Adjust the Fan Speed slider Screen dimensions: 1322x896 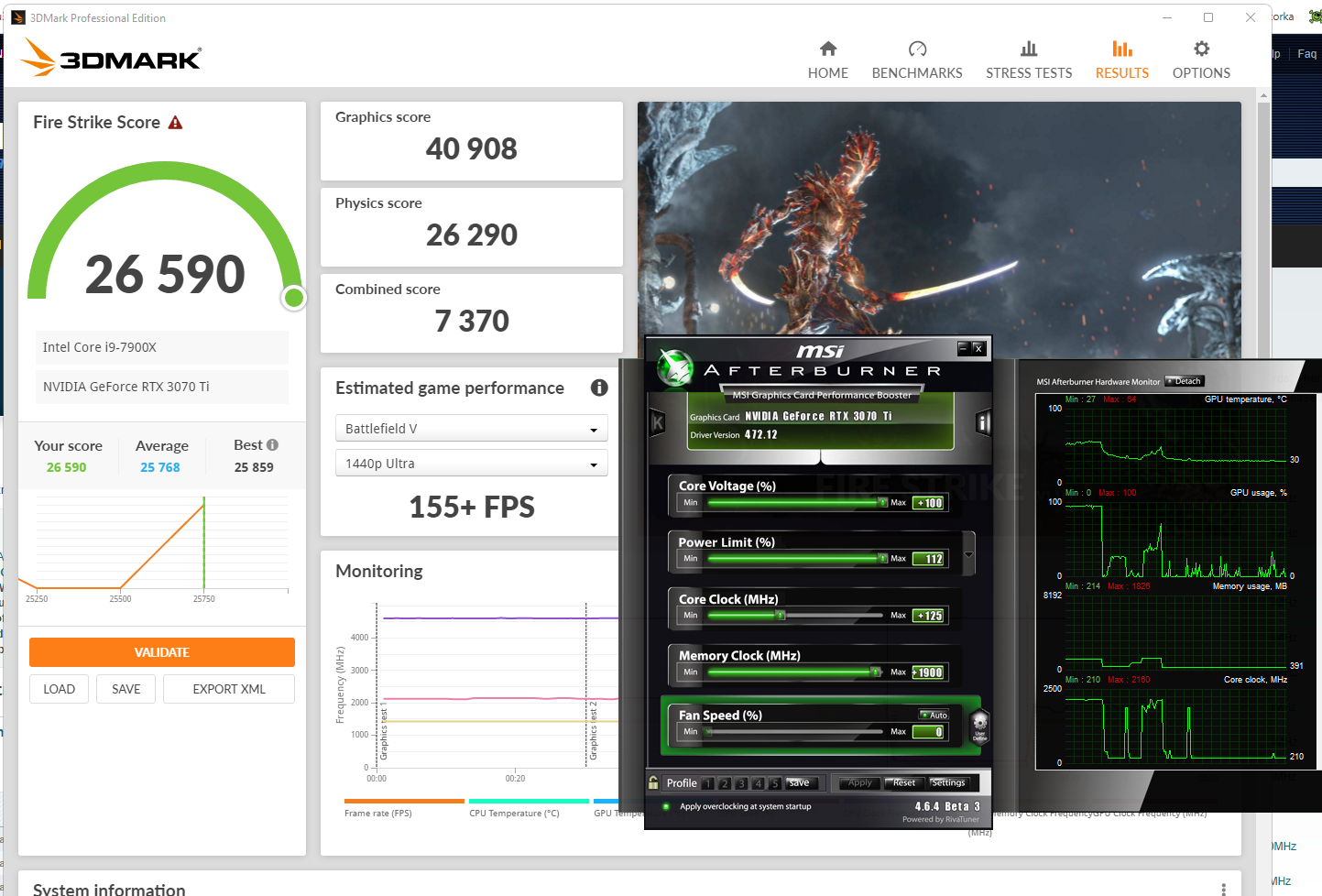click(796, 732)
